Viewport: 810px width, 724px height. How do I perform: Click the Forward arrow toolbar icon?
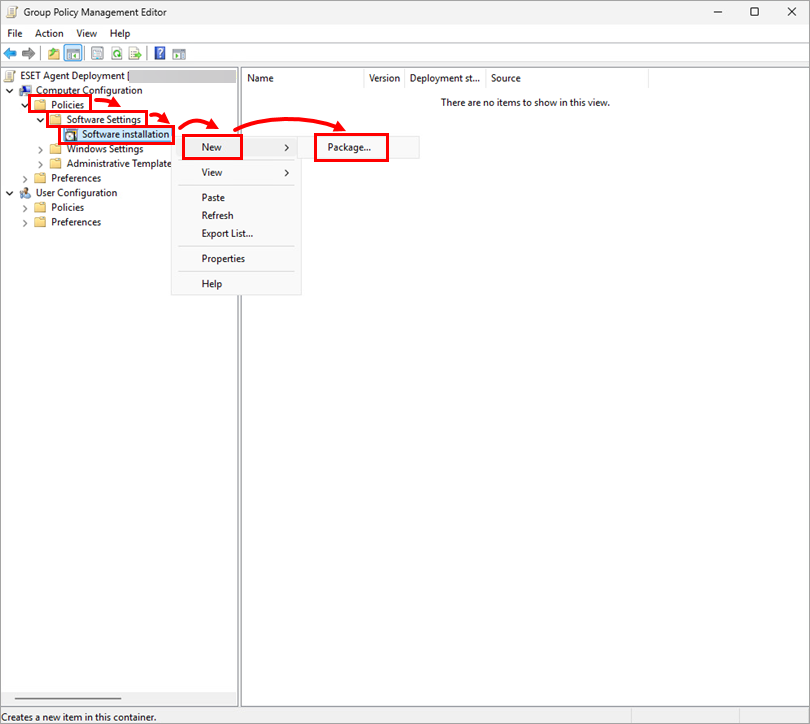pyautogui.click(x=28, y=54)
